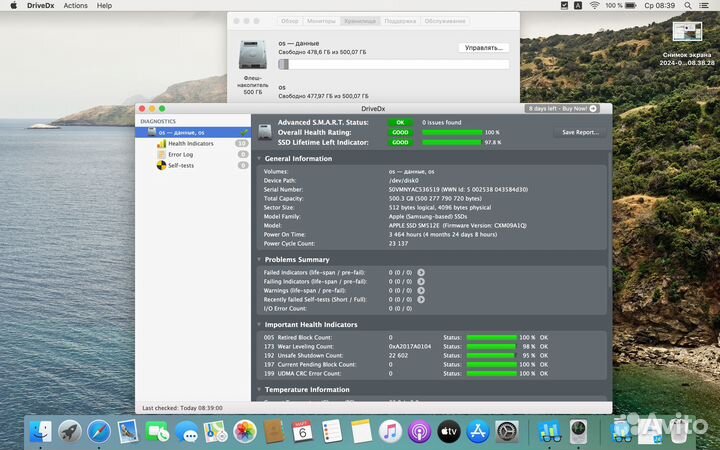Open FaceTime from the Dock
720x450 pixels.
click(x=157, y=432)
